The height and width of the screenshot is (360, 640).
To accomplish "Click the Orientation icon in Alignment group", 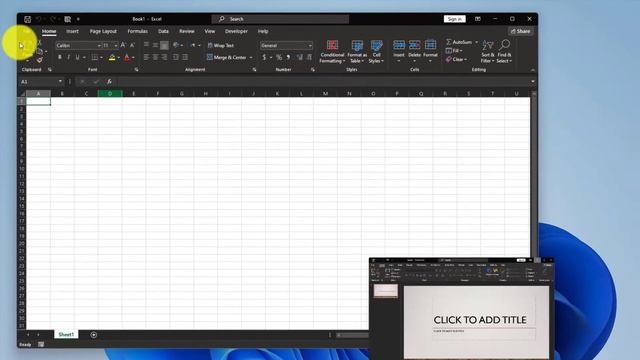I will tap(176, 45).
